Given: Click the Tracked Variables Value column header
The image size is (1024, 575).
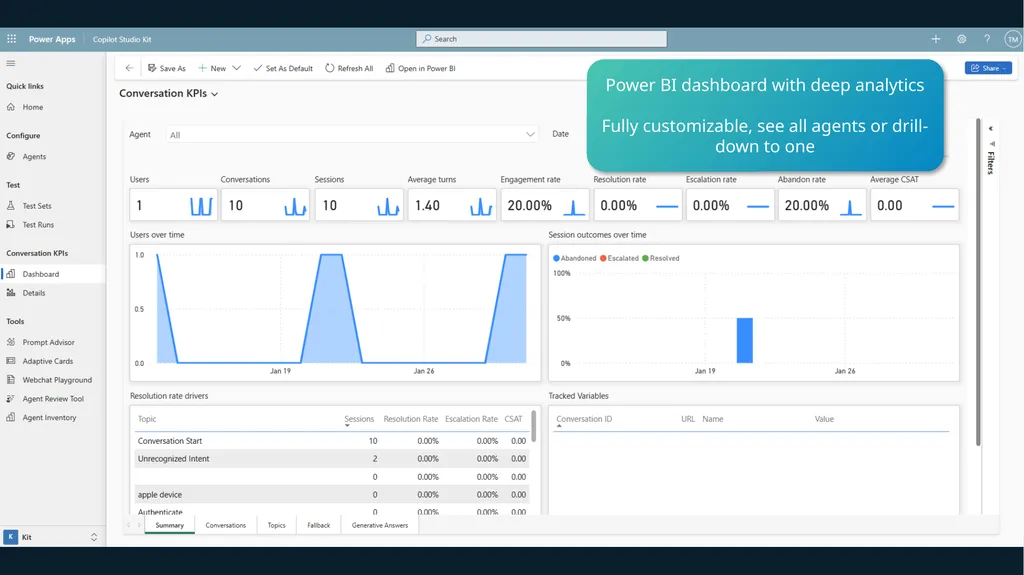Looking at the screenshot, I should 824,419.
